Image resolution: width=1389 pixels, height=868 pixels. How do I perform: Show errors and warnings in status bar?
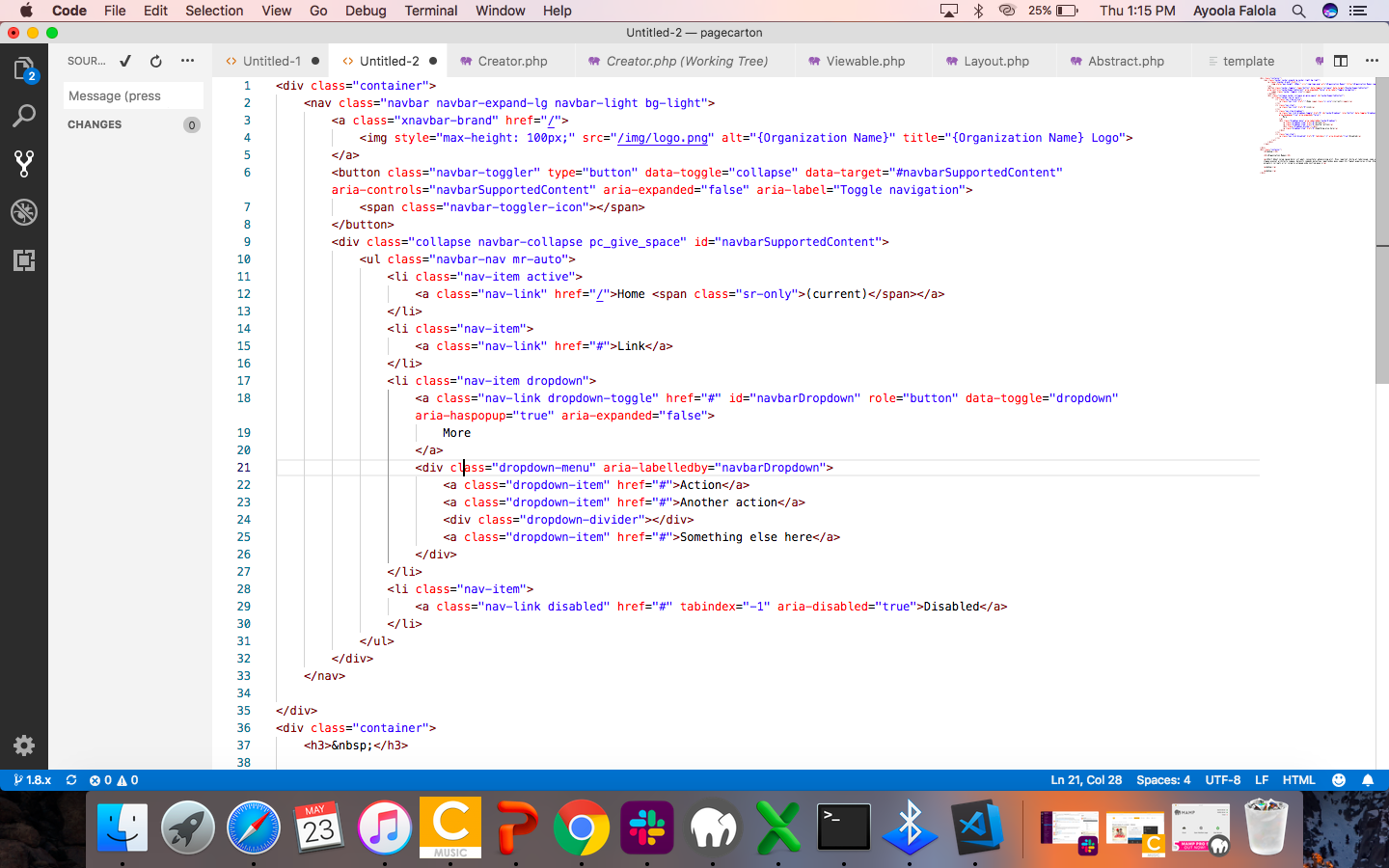(114, 780)
